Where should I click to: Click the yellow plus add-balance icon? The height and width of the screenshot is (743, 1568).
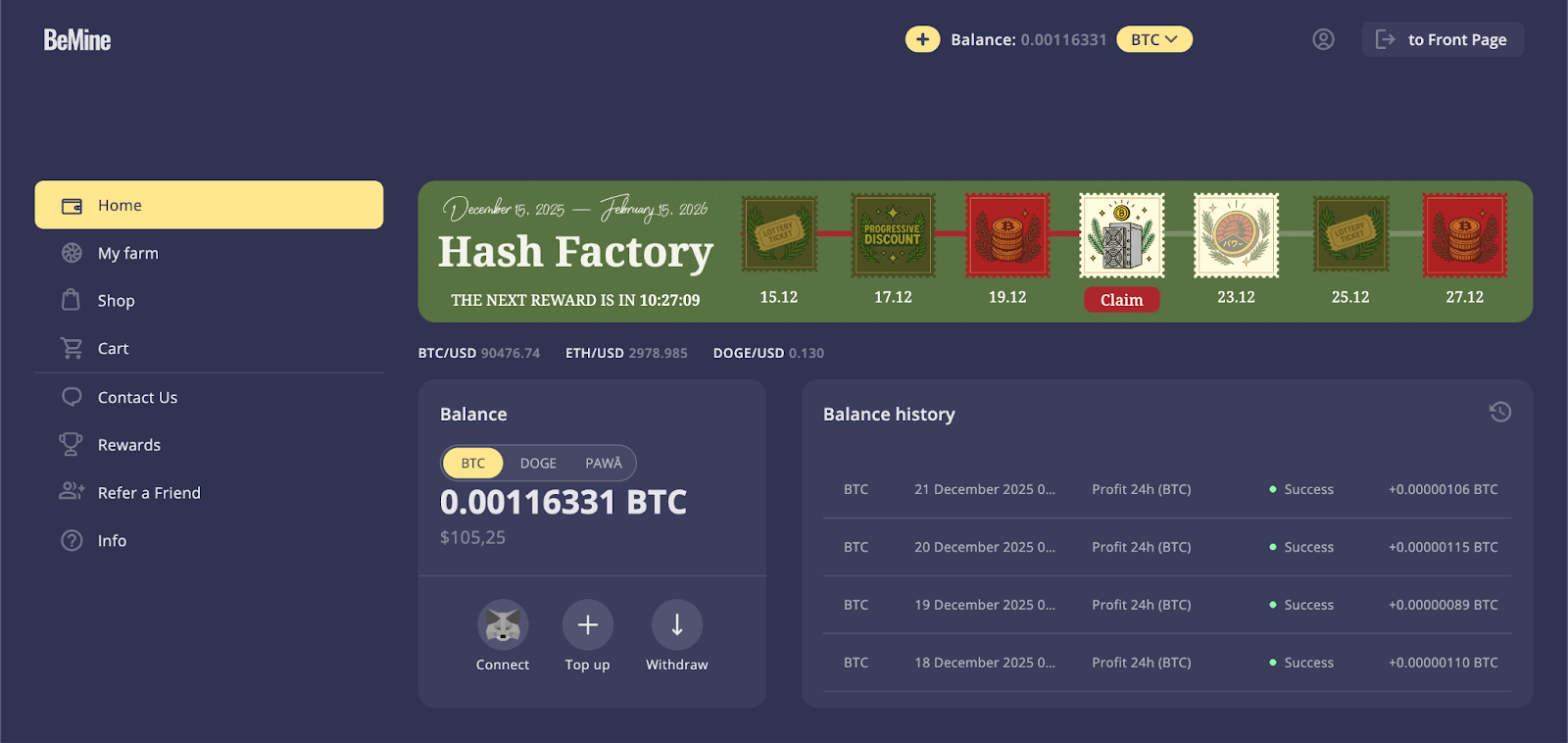coord(922,39)
